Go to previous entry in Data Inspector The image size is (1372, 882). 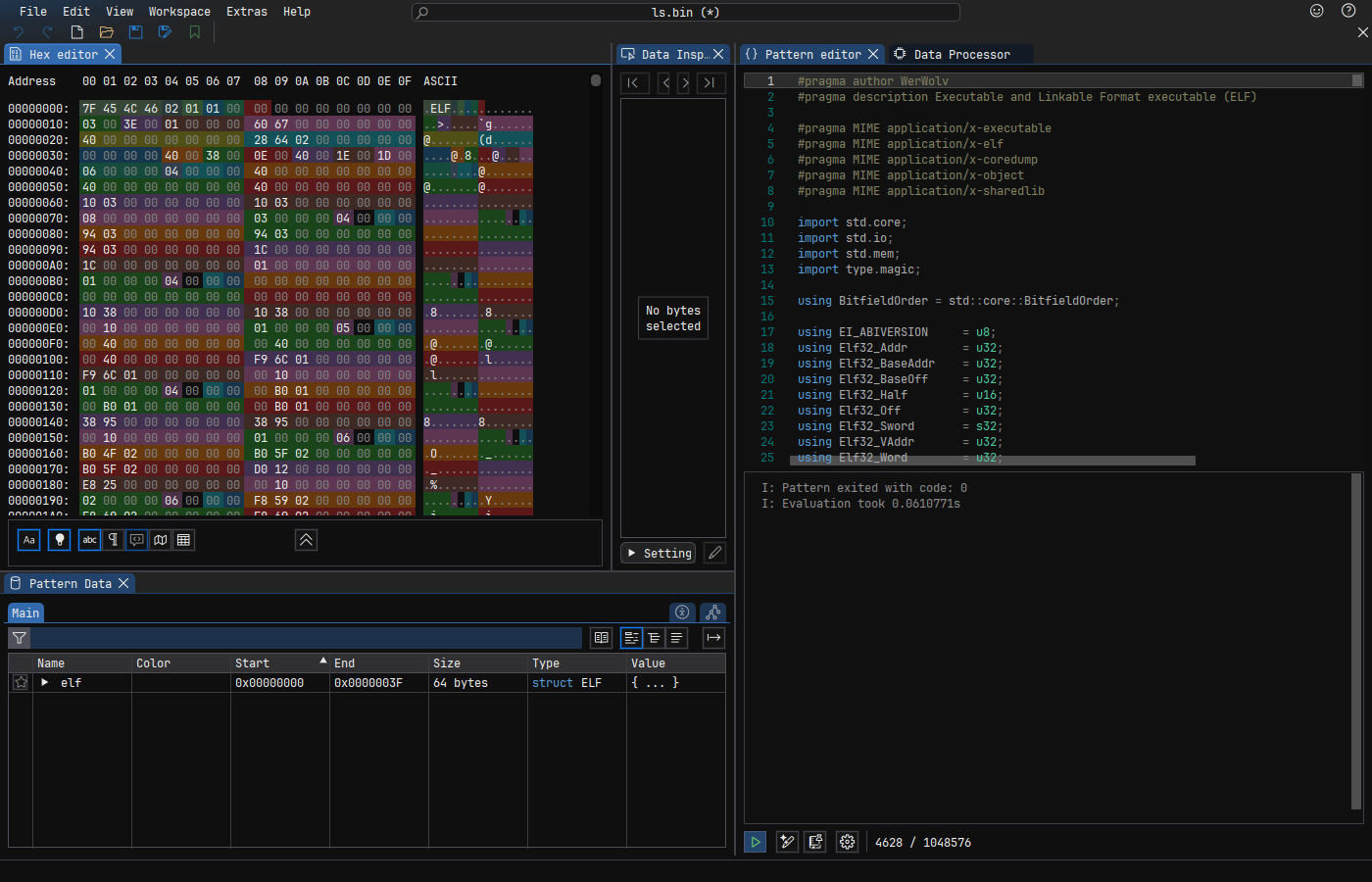[665, 83]
